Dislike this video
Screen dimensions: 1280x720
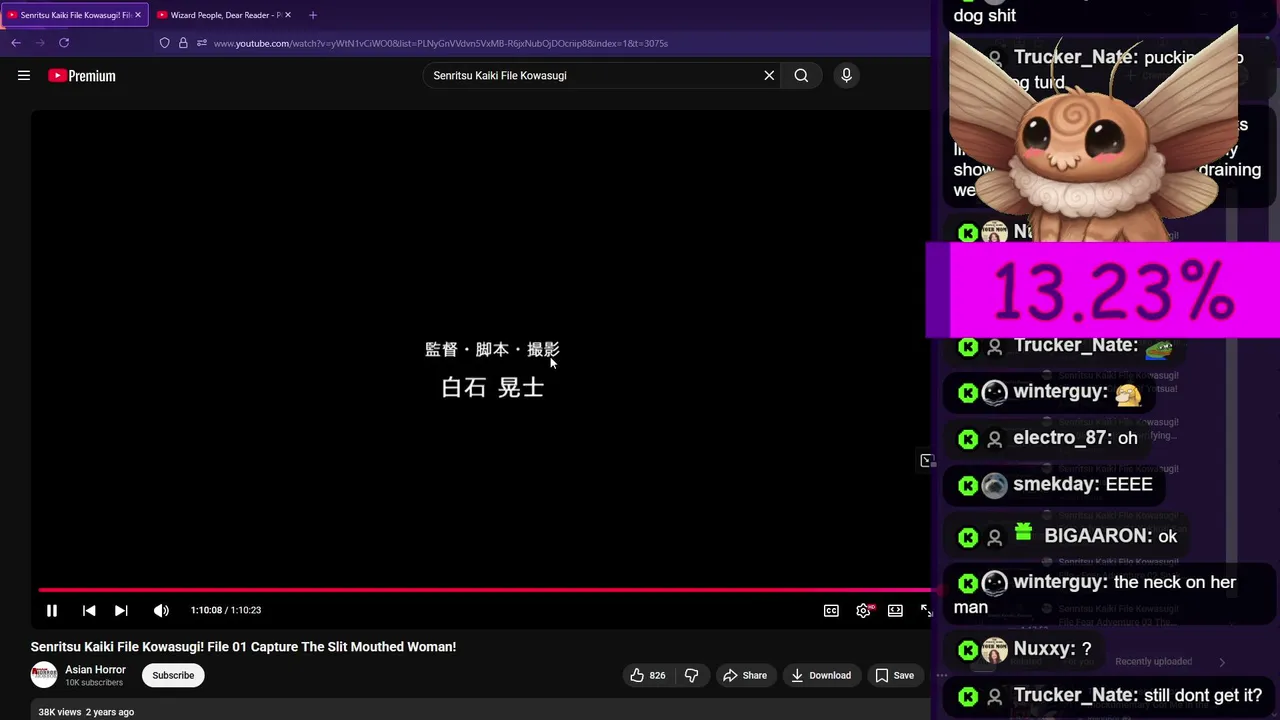tap(691, 675)
